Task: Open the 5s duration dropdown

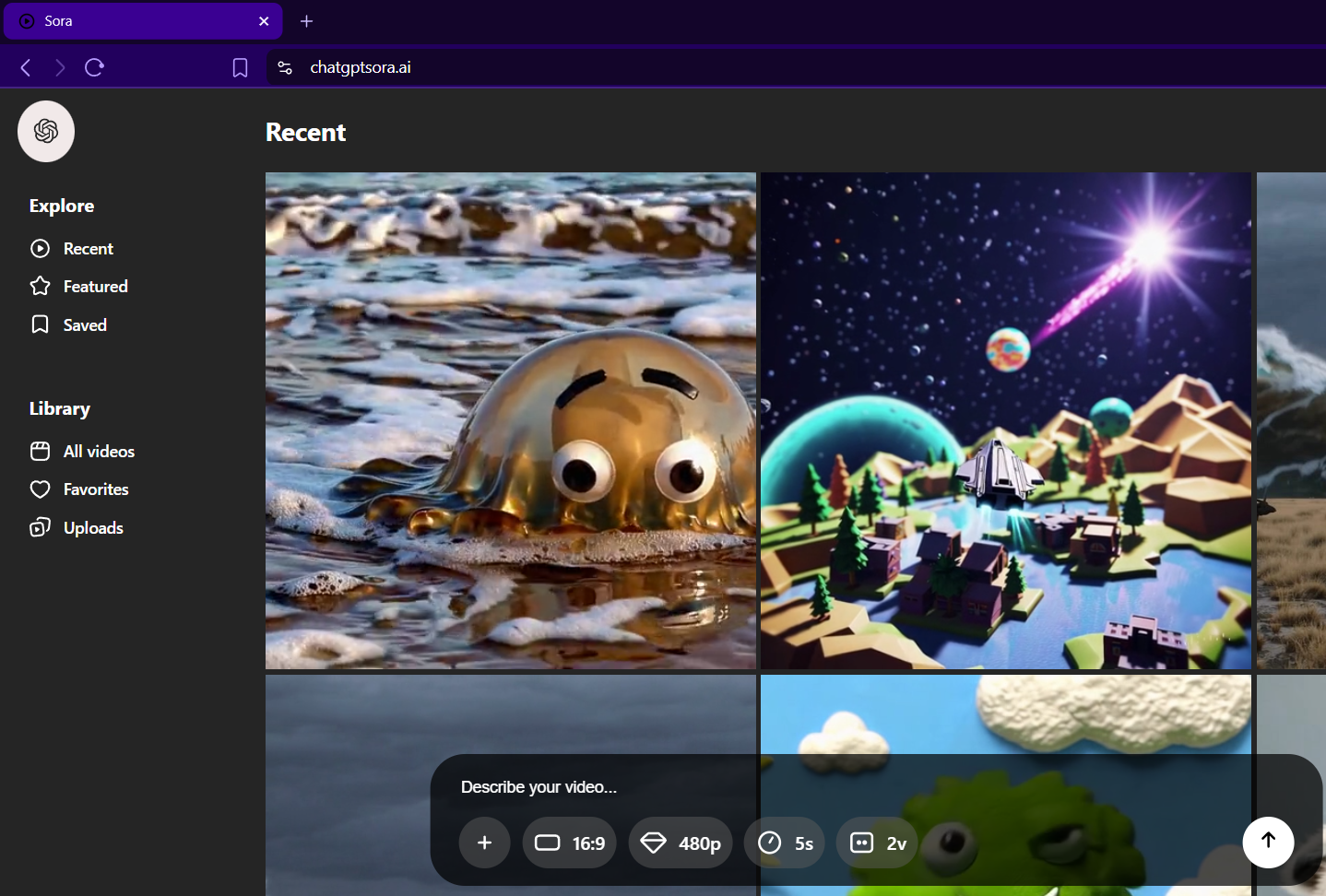Action: pos(785,843)
